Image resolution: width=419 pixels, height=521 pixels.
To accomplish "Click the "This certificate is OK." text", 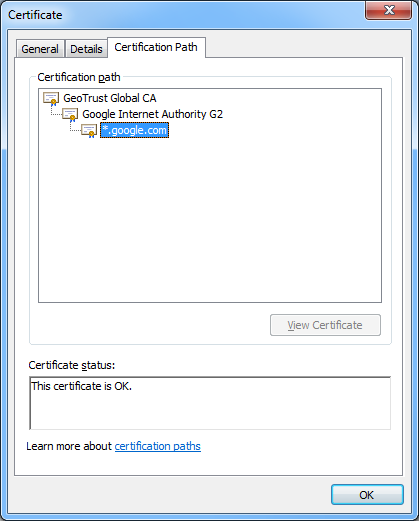I will pyautogui.click(x=82, y=386).
